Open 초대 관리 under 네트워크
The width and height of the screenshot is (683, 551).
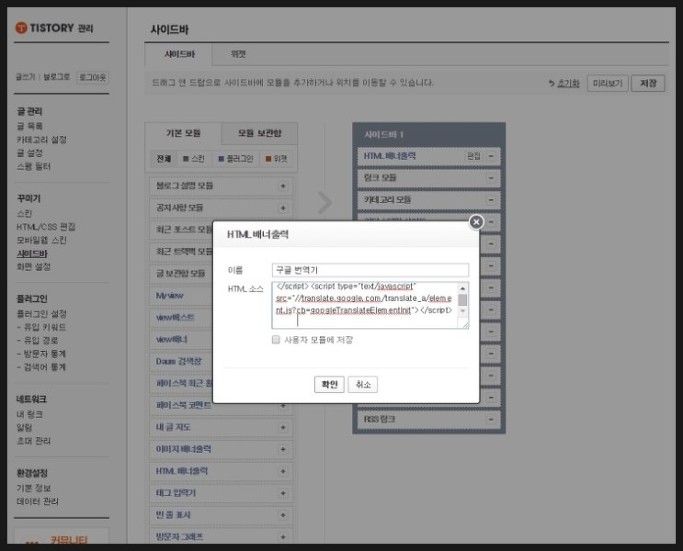click(x=34, y=441)
